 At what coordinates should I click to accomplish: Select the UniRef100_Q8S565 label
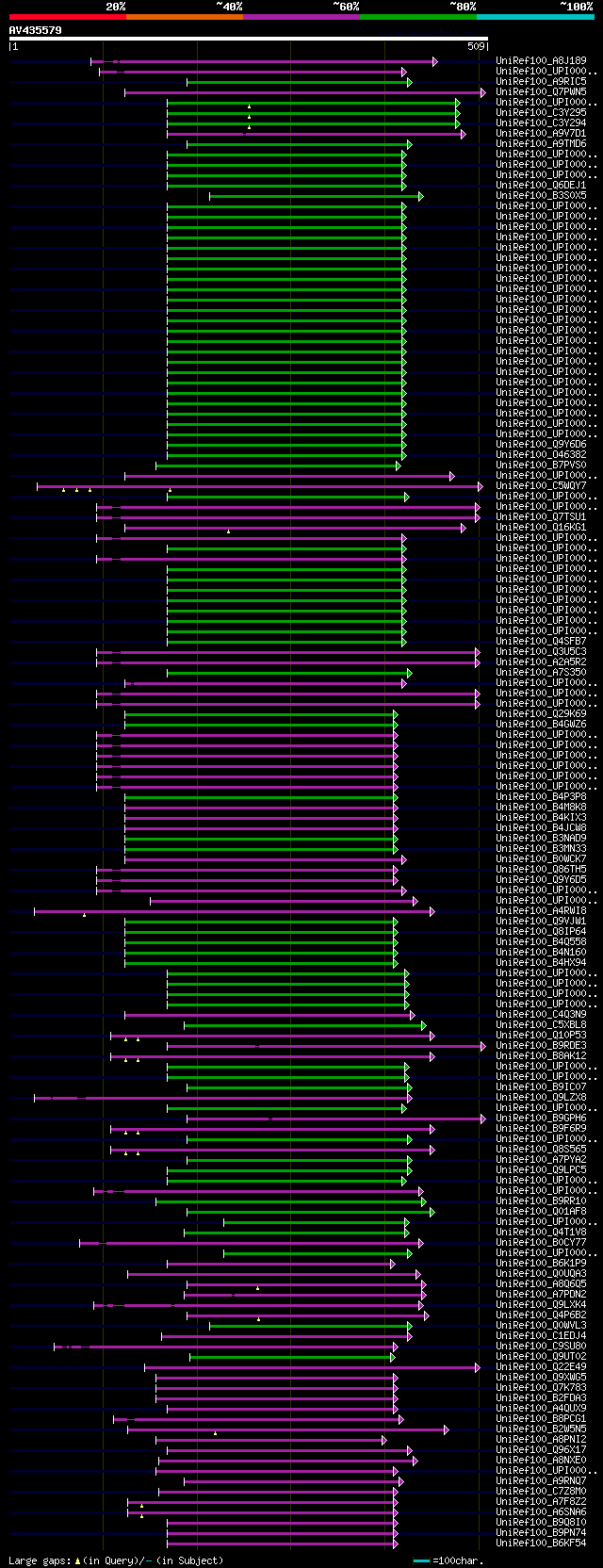541,1150
